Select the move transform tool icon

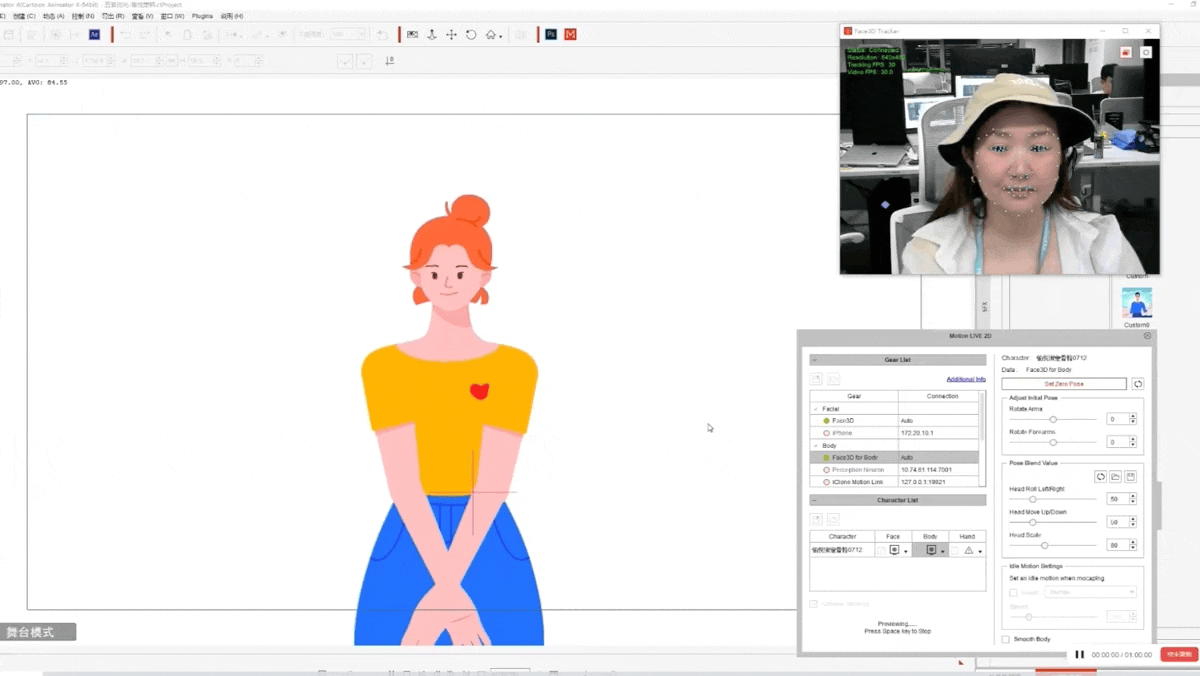[451, 34]
